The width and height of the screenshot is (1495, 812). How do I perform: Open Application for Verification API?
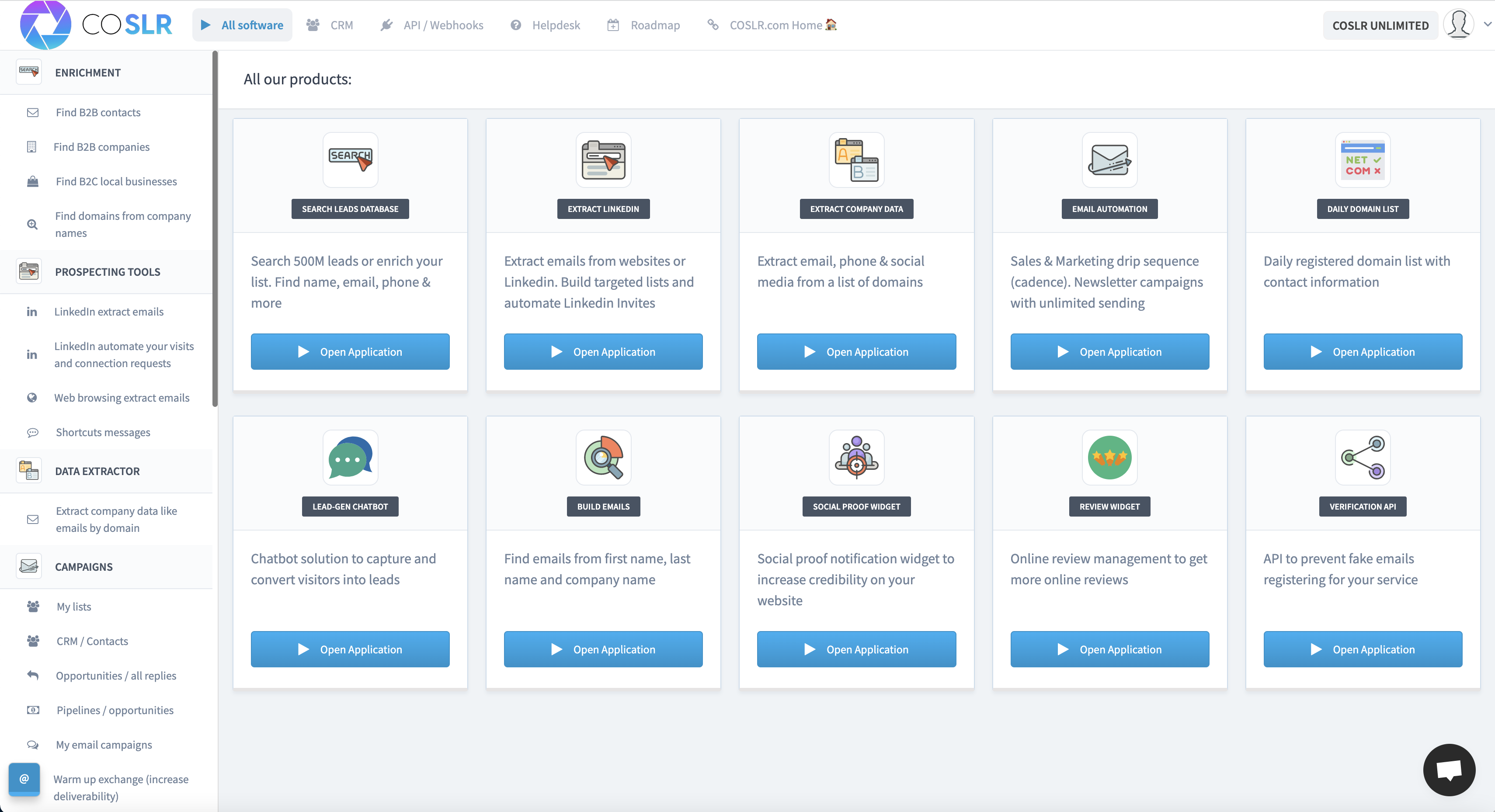1363,649
